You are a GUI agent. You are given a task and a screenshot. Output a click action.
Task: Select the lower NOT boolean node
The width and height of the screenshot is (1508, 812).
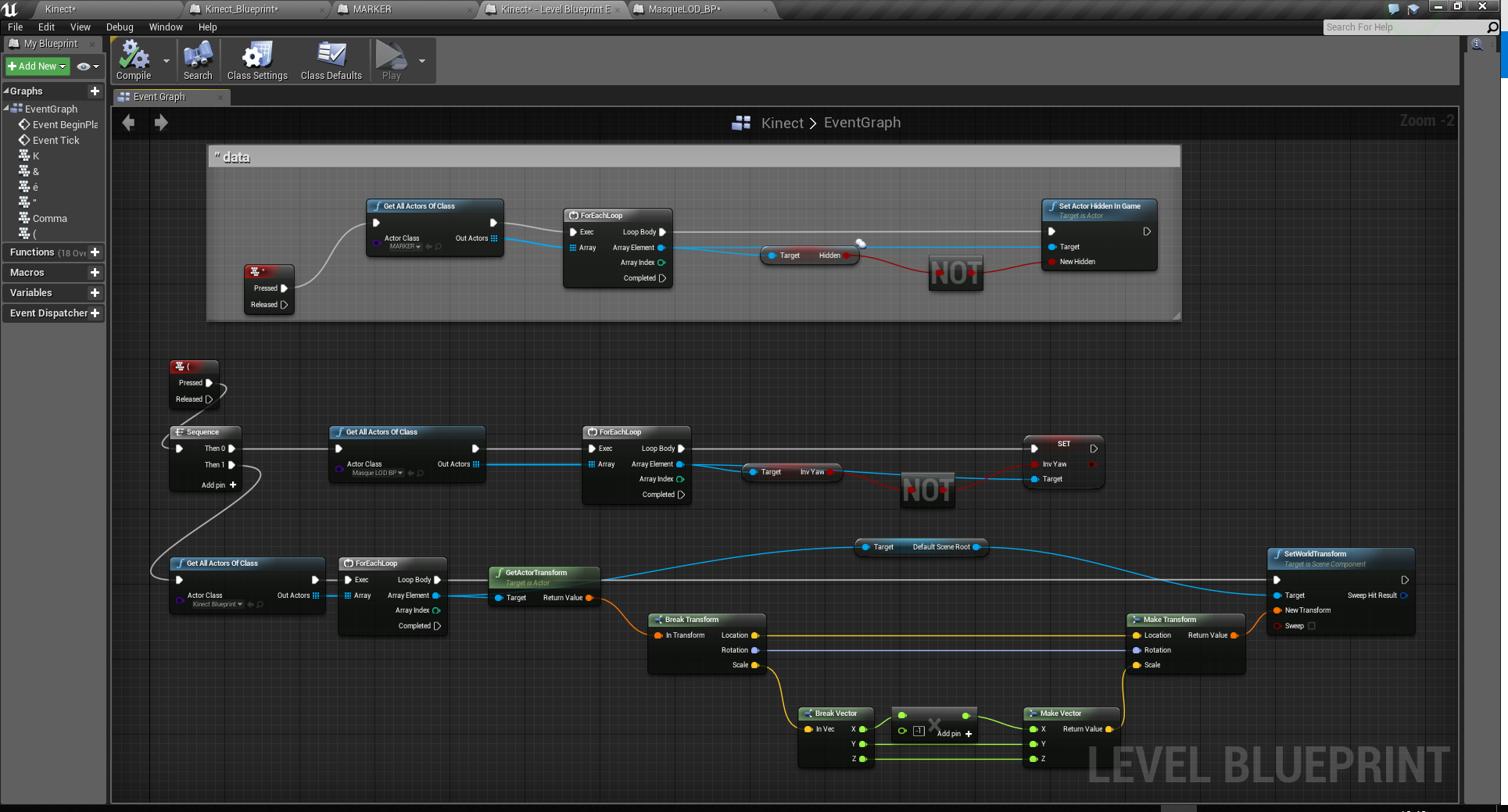click(x=927, y=490)
